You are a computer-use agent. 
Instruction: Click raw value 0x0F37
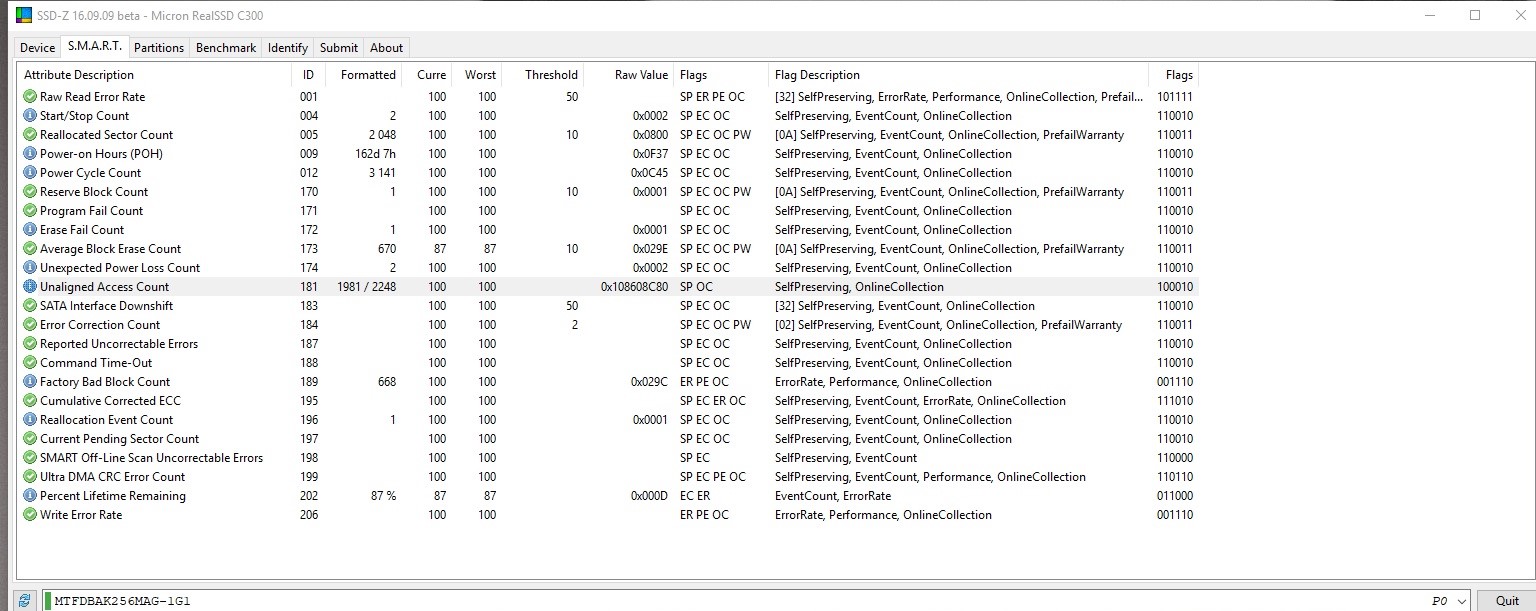click(x=650, y=154)
